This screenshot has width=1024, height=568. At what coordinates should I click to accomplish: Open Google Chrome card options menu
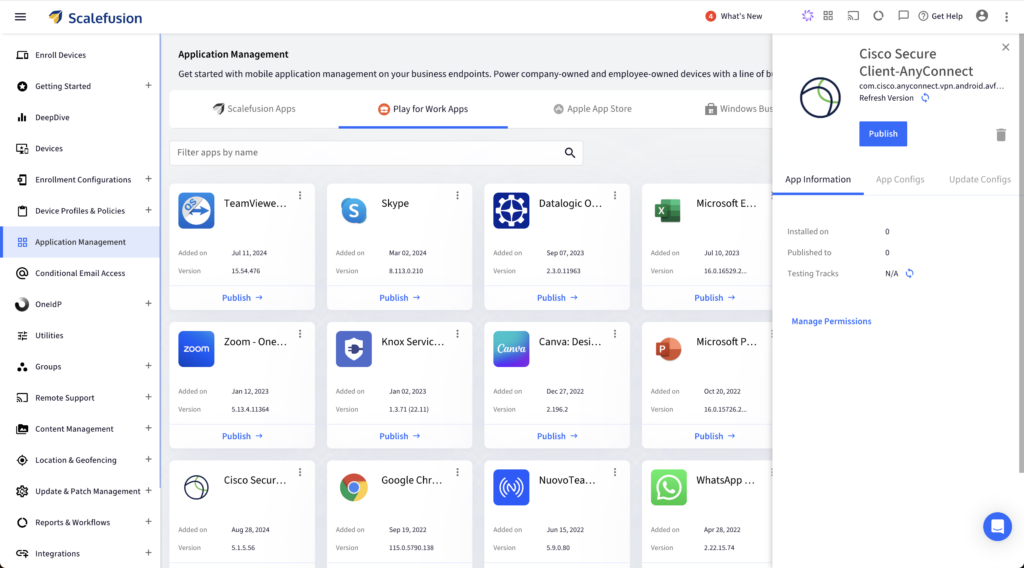pos(457,472)
